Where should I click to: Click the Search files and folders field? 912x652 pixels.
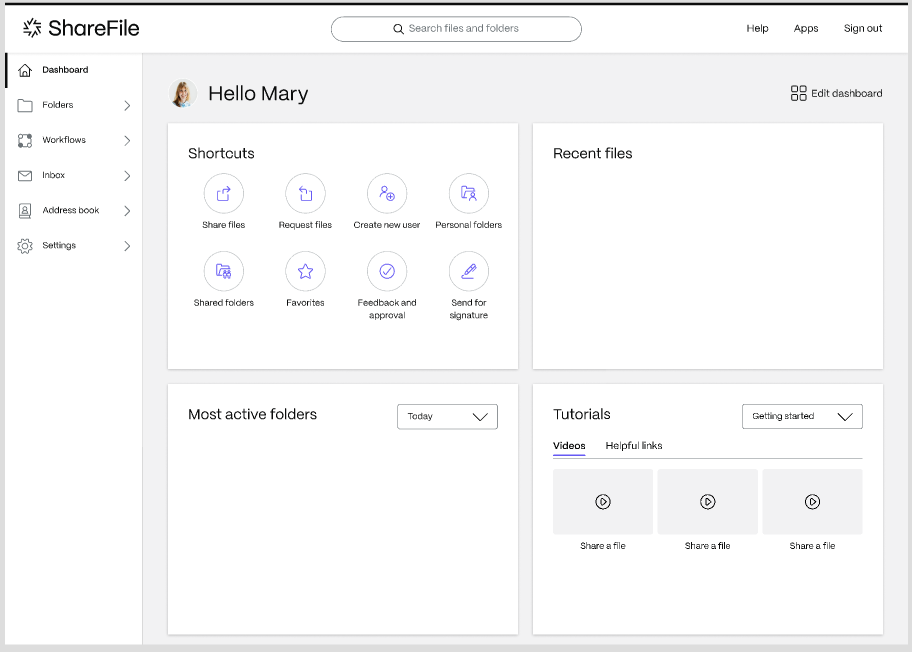(x=456, y=29)
